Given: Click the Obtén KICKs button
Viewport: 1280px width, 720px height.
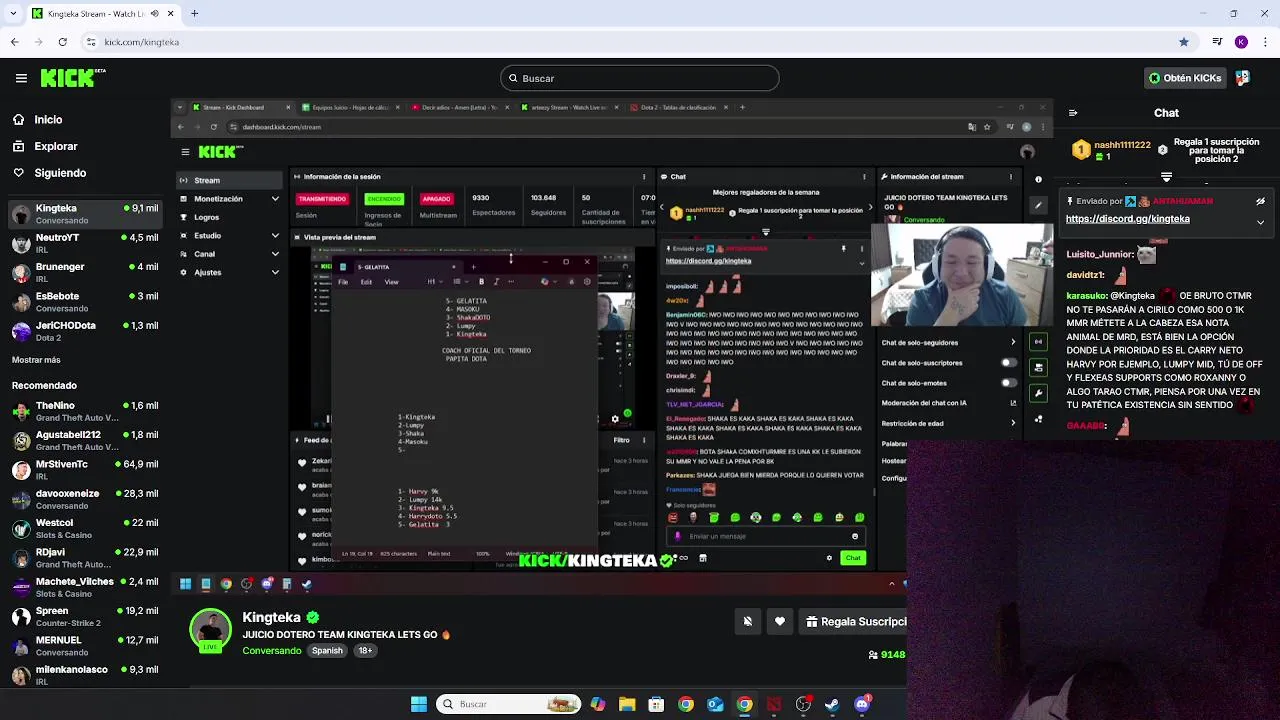Looking at the screenshot, I should tap(1186, 78).
